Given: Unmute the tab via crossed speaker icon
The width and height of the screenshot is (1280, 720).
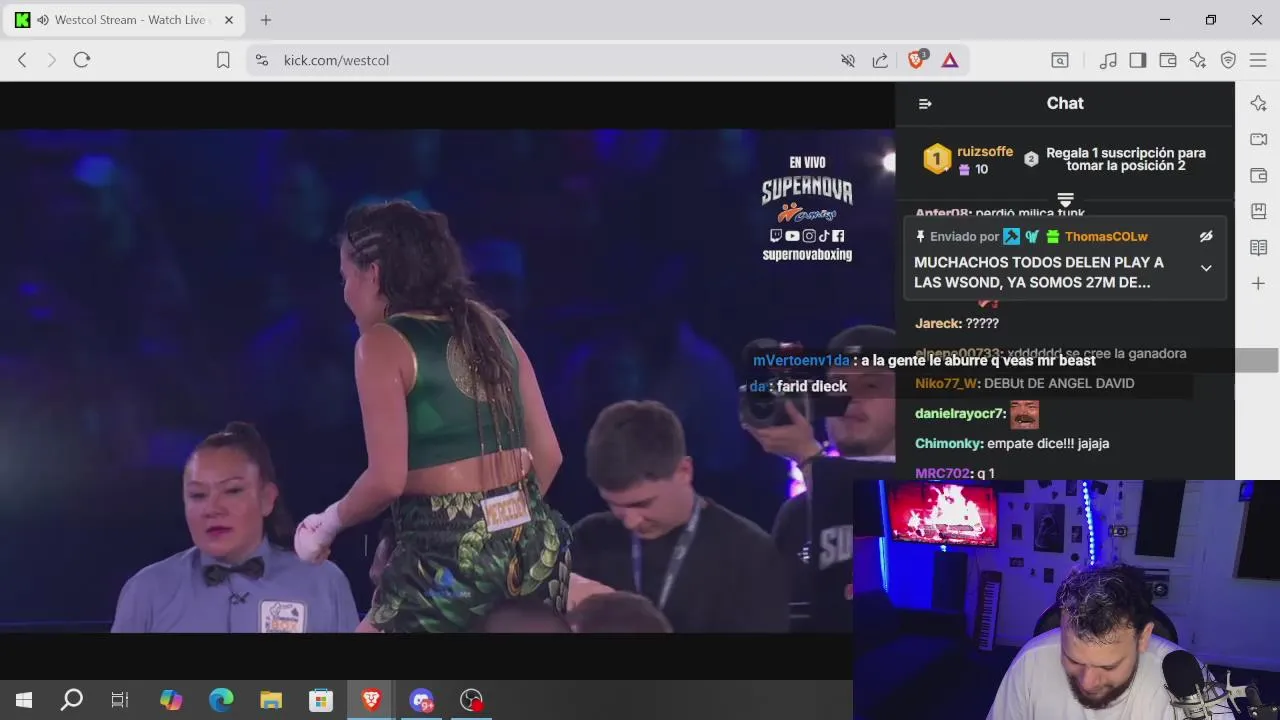Looking at the screenshot, I should [x=848, y=60].
